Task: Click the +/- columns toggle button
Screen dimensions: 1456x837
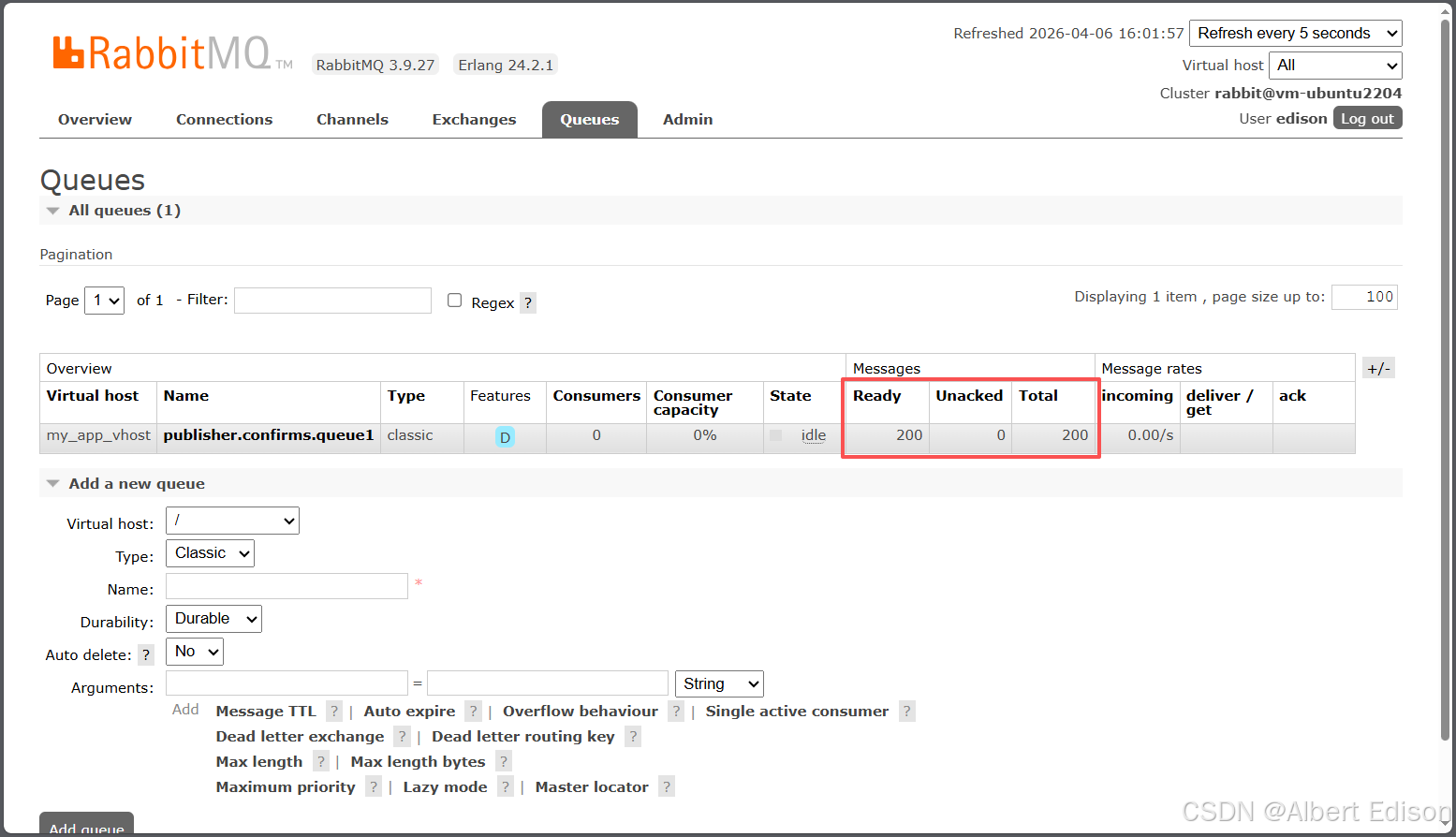Action: pos(1378,368)
